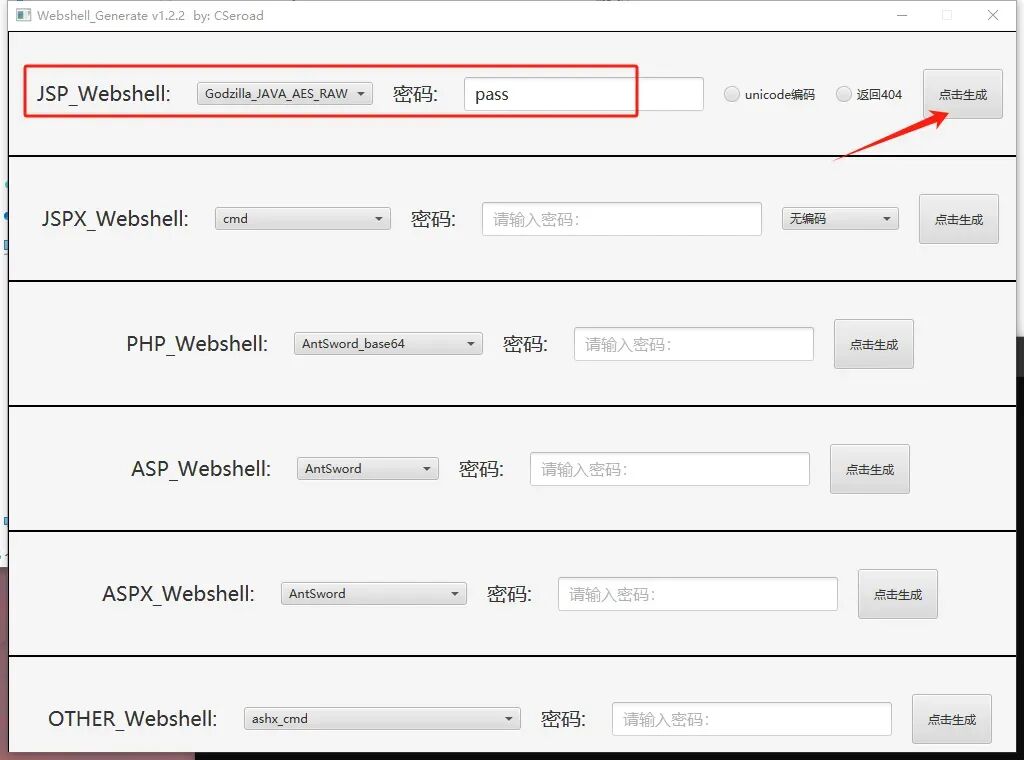Click 点击生成 in the JSPX_Webshell row
Screen dimensions: 1024x760
tap(958, 218)
